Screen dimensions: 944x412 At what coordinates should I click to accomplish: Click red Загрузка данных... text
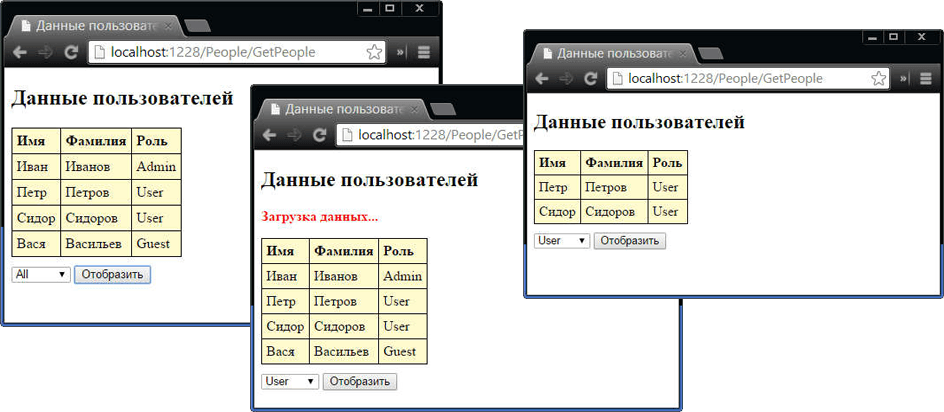tap(320, 217)
